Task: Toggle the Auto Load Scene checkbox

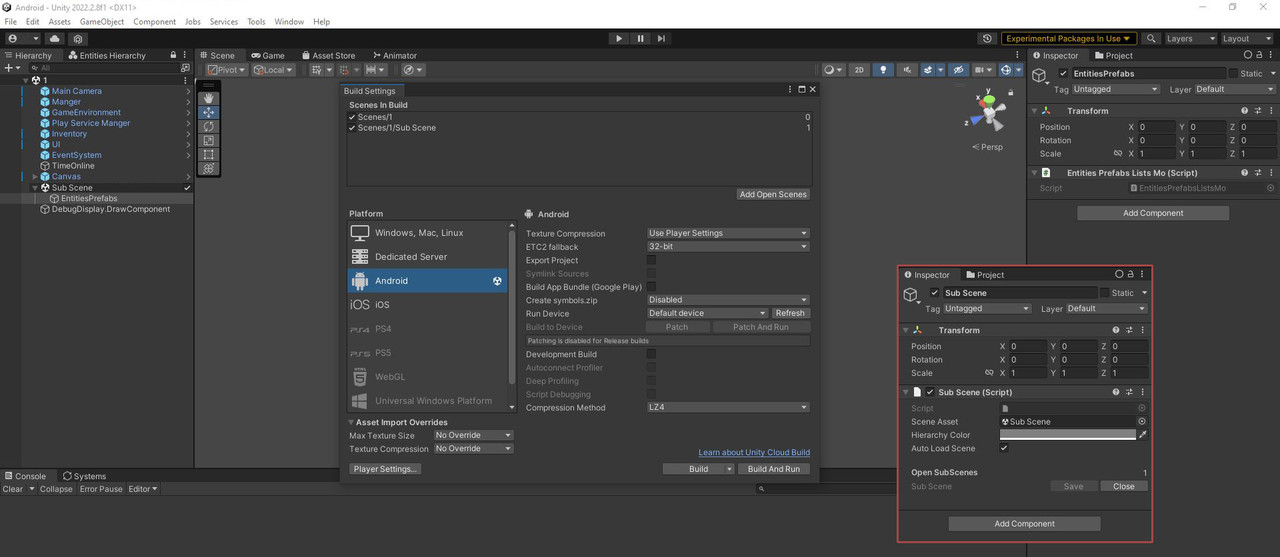Action: (1004, 448)
